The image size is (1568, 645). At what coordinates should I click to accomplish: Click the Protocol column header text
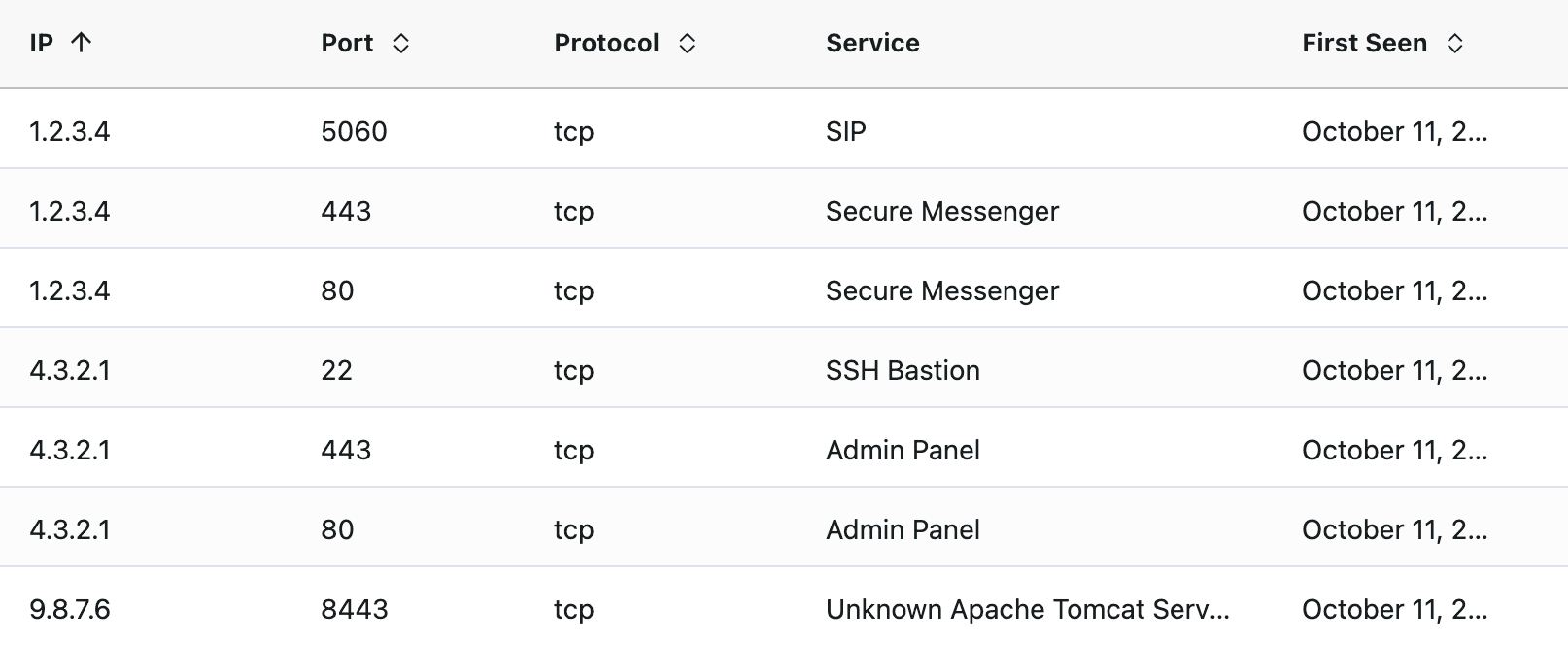606,43
